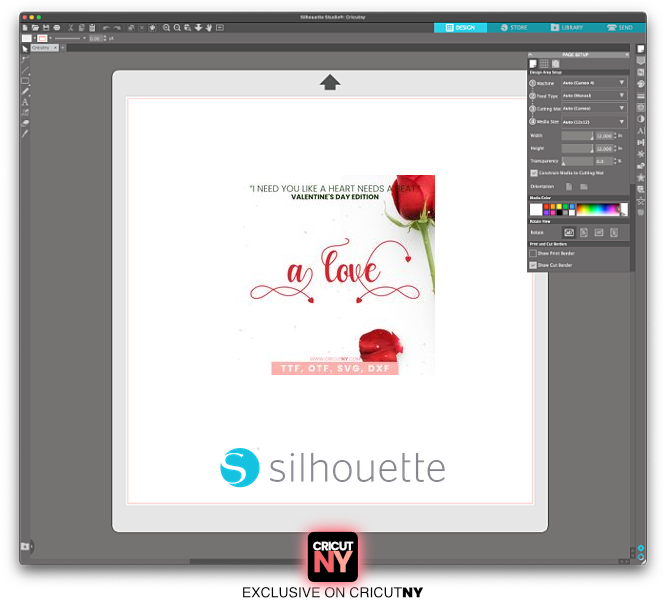This screenshot has width=665, height=604.
Task: Click the Paste clipboard icon
Action: [x=92, y=28]
